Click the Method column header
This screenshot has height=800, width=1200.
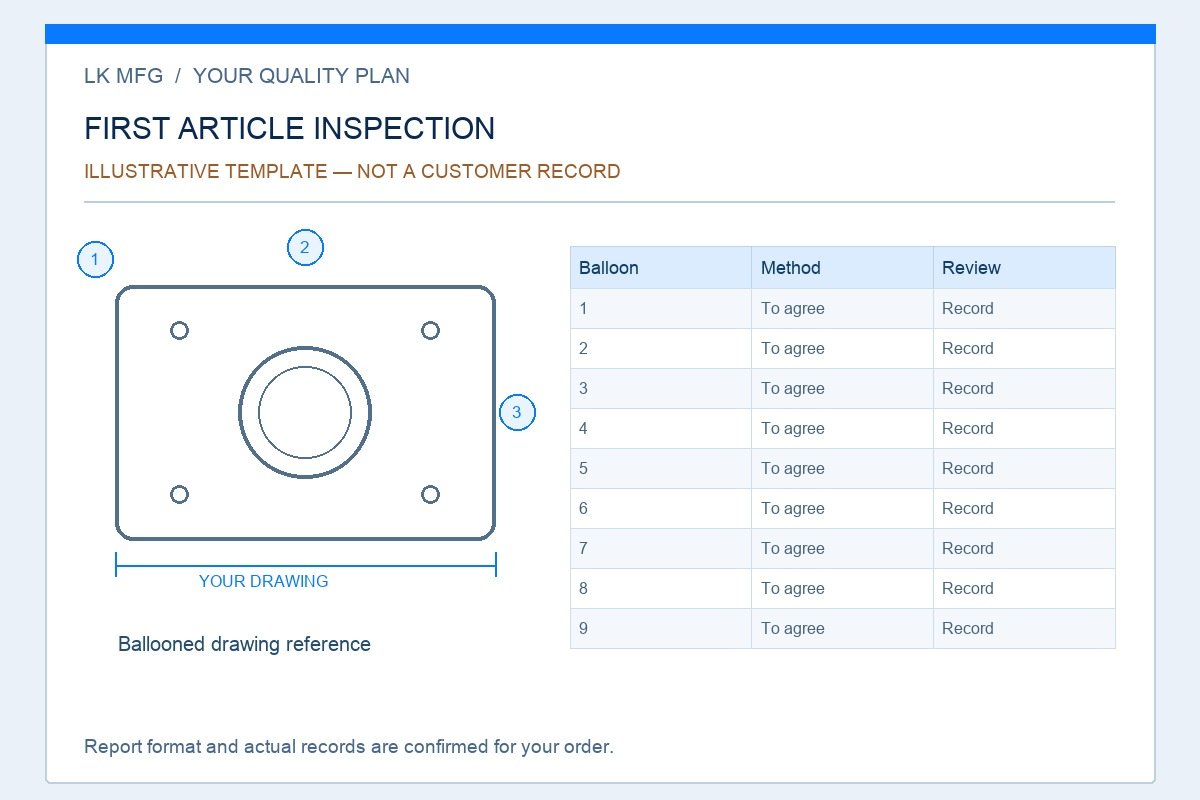tap(842, 268)
